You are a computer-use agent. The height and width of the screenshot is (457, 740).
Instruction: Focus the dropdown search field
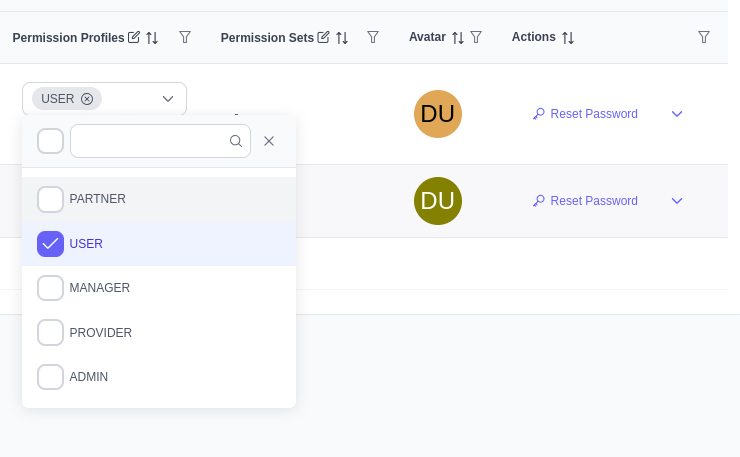152,141
